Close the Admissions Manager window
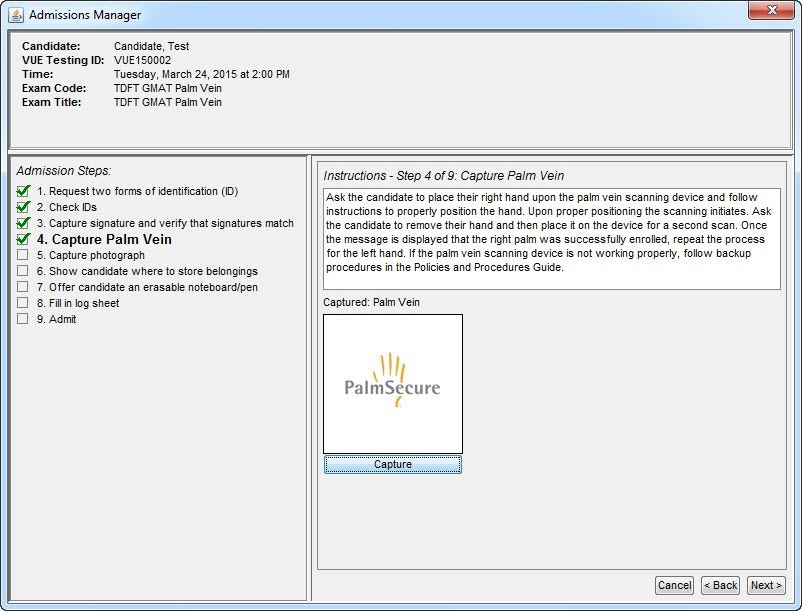Screen dimensions: 802x611 (x=772, y=10)
